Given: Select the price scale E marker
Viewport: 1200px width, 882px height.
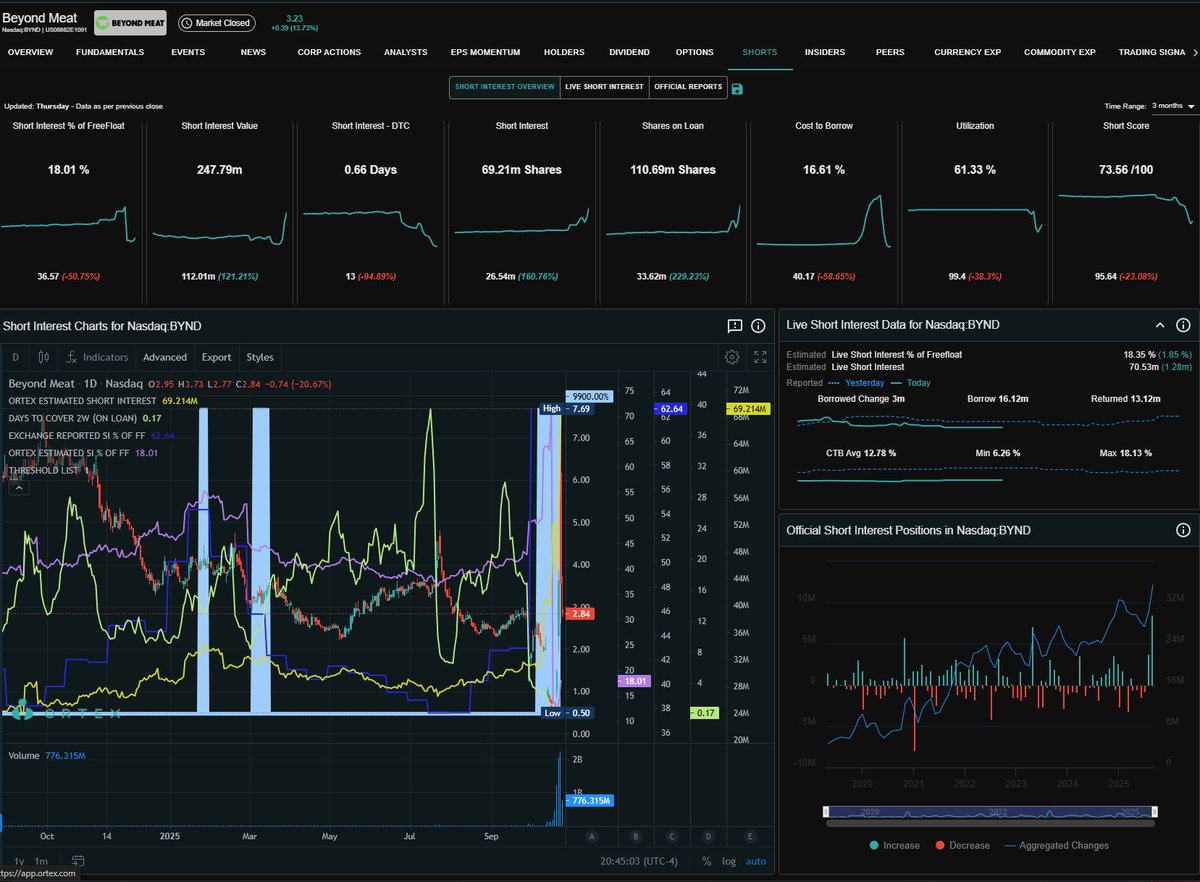Looking at the screenshot, I should click(751, 836).
